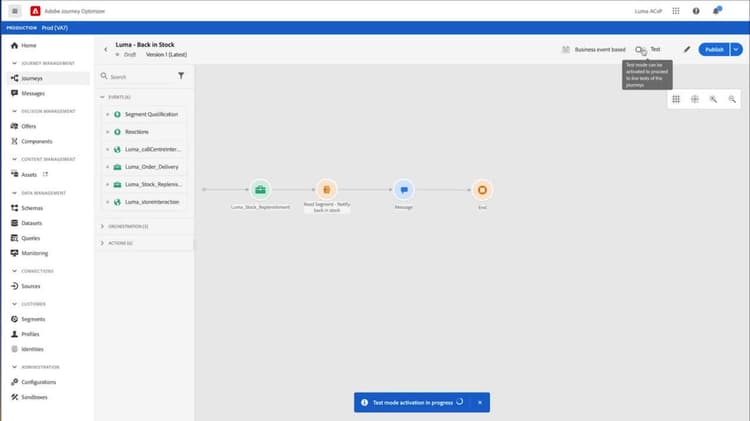Click the Luma ACsP organization name

click(648, 11)
